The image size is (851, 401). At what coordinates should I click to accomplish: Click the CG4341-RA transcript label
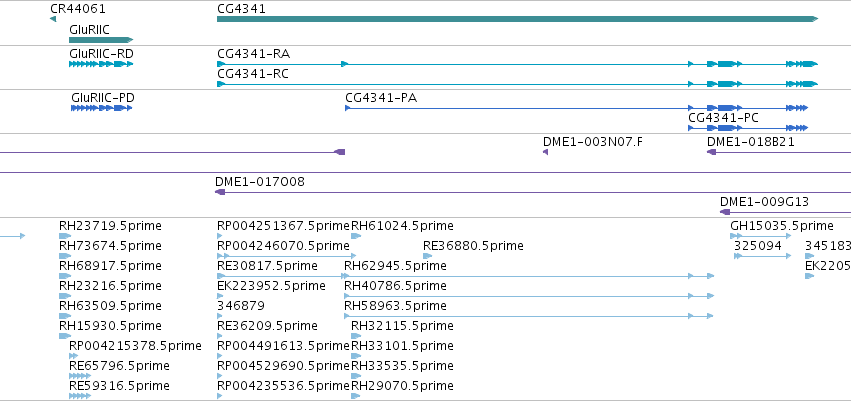click(253, 54)
